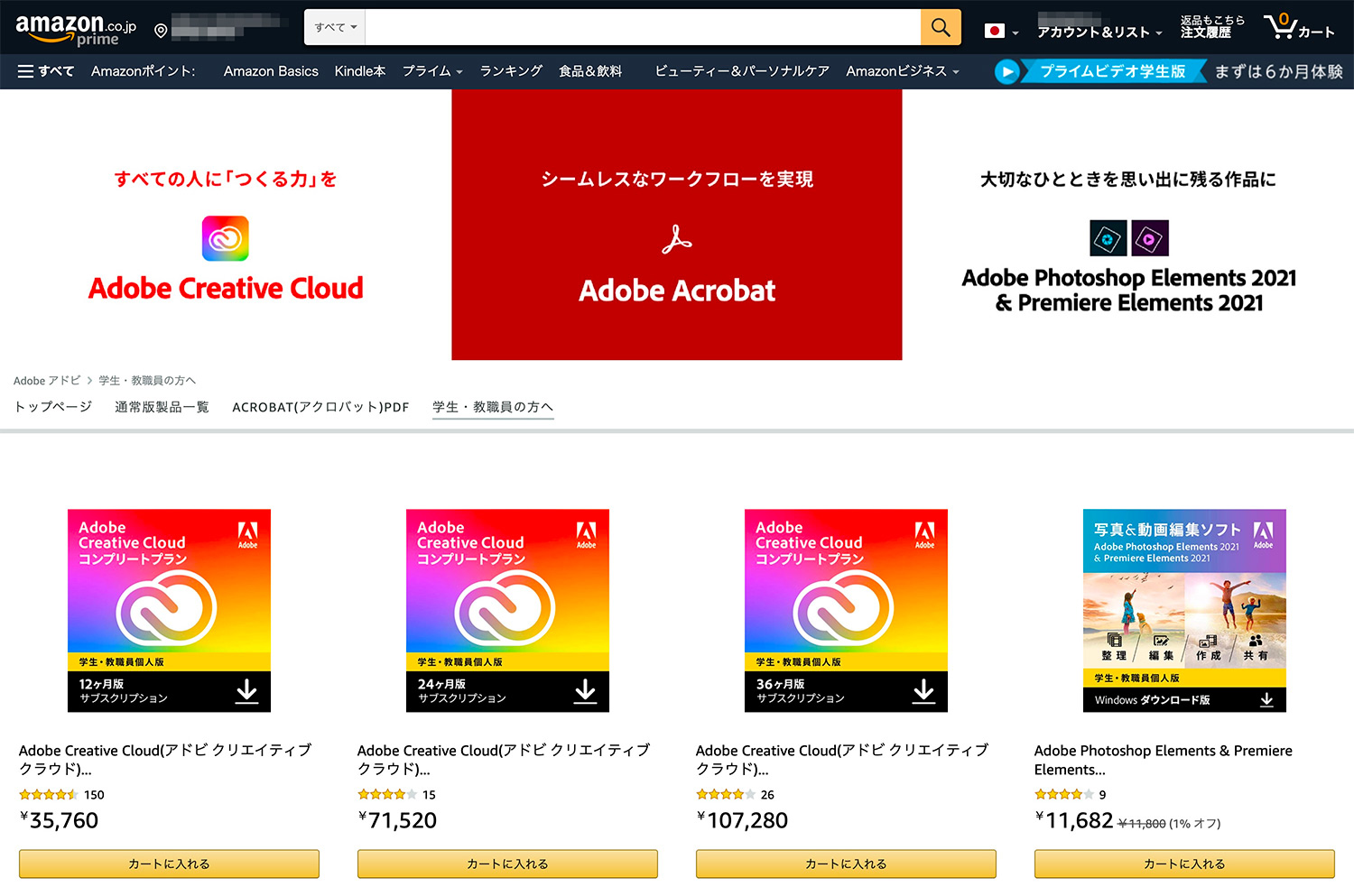Viewport: 1354px width, 896px height.
Task: Click the struck-through ¥11,800 list price
Action: 1142,824
